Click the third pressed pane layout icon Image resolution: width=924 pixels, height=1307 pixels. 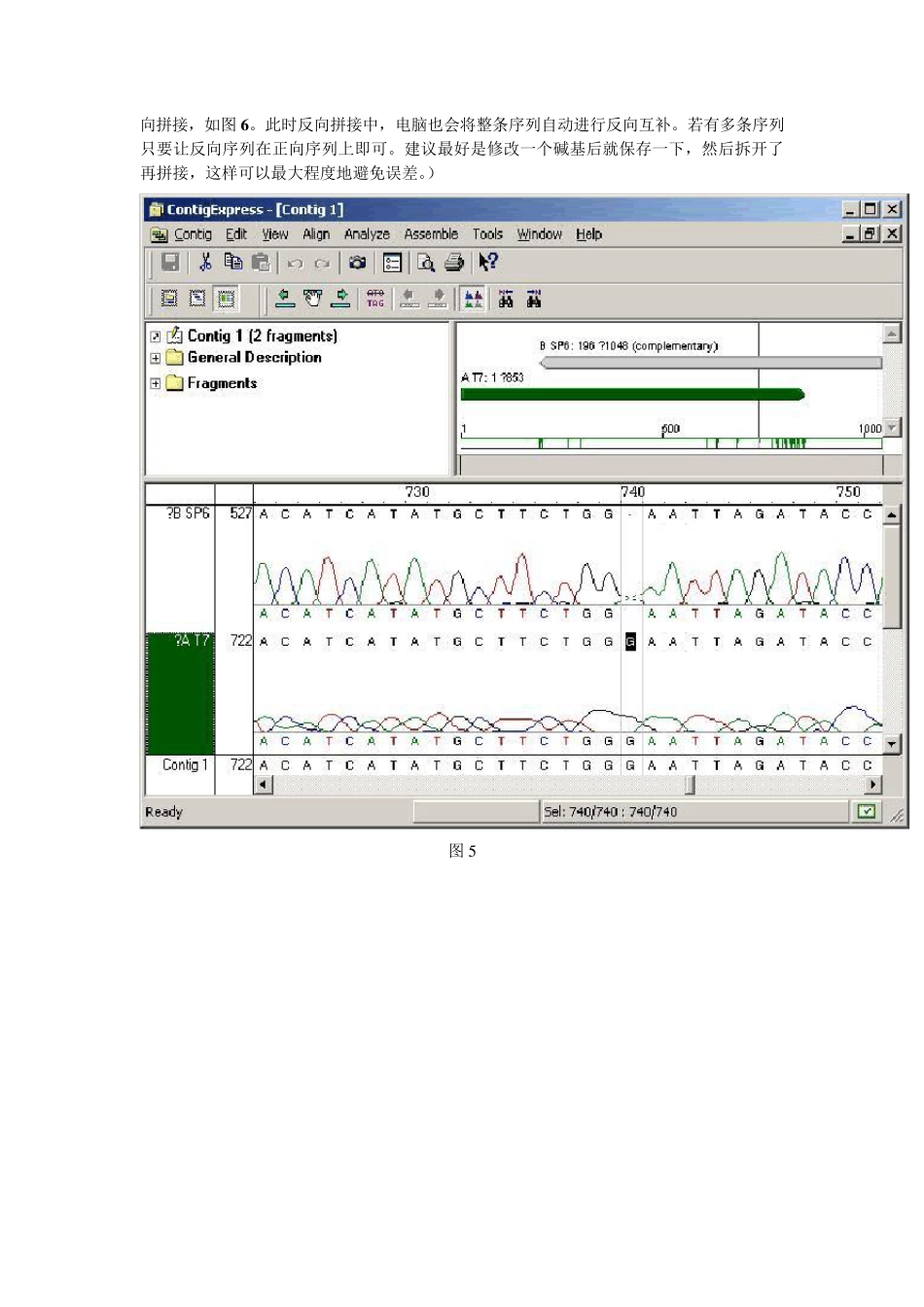coord(227,299)
